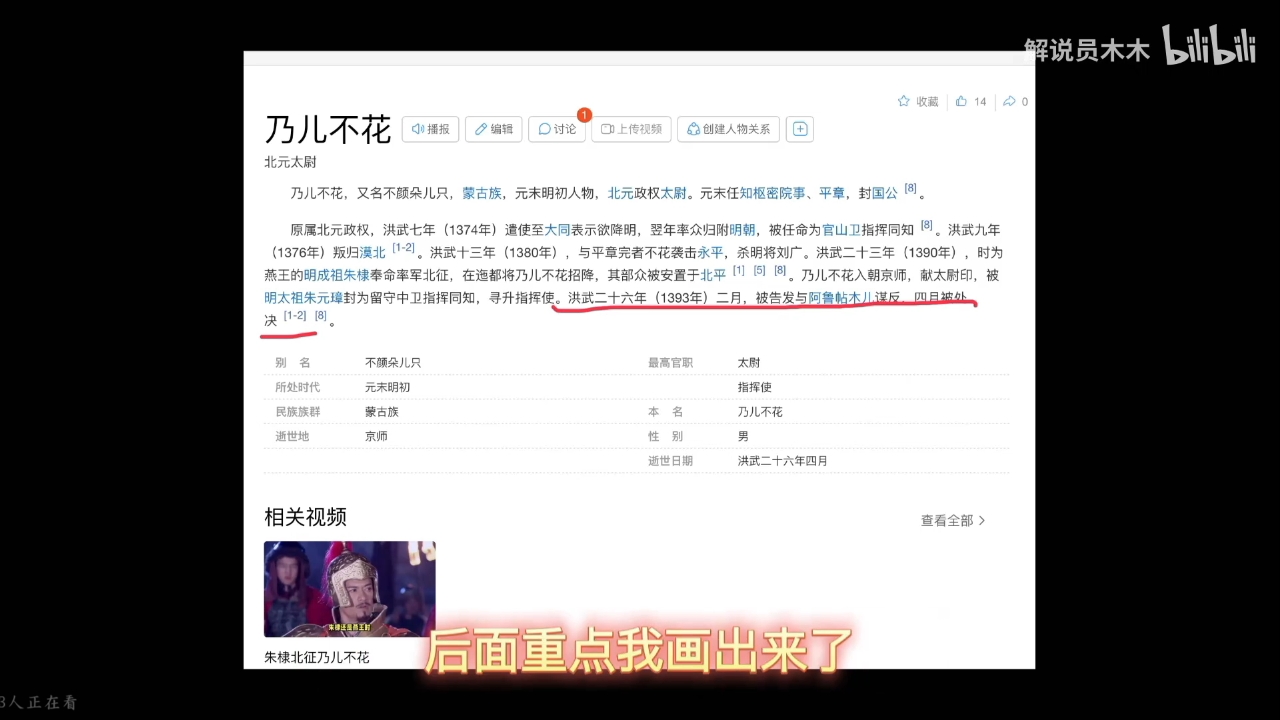Follow the 明太祖朱元璋 link
Viewport: 1280px width, 720px height.
click(303, 298)
